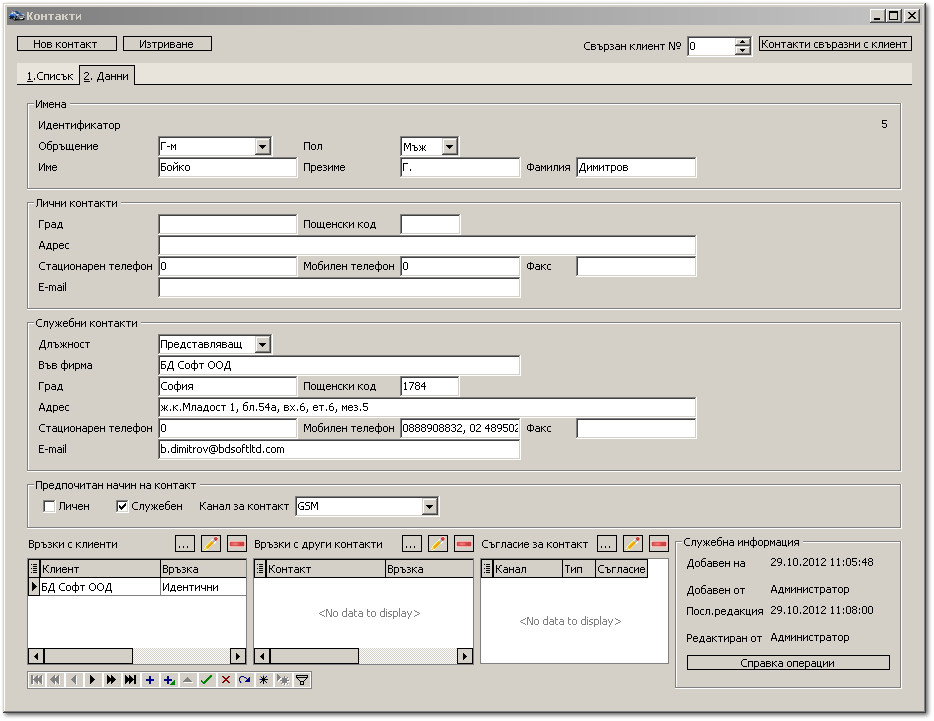Open the Справка операции report
This screenshot has width=934, height=721.
coord(788,663)
